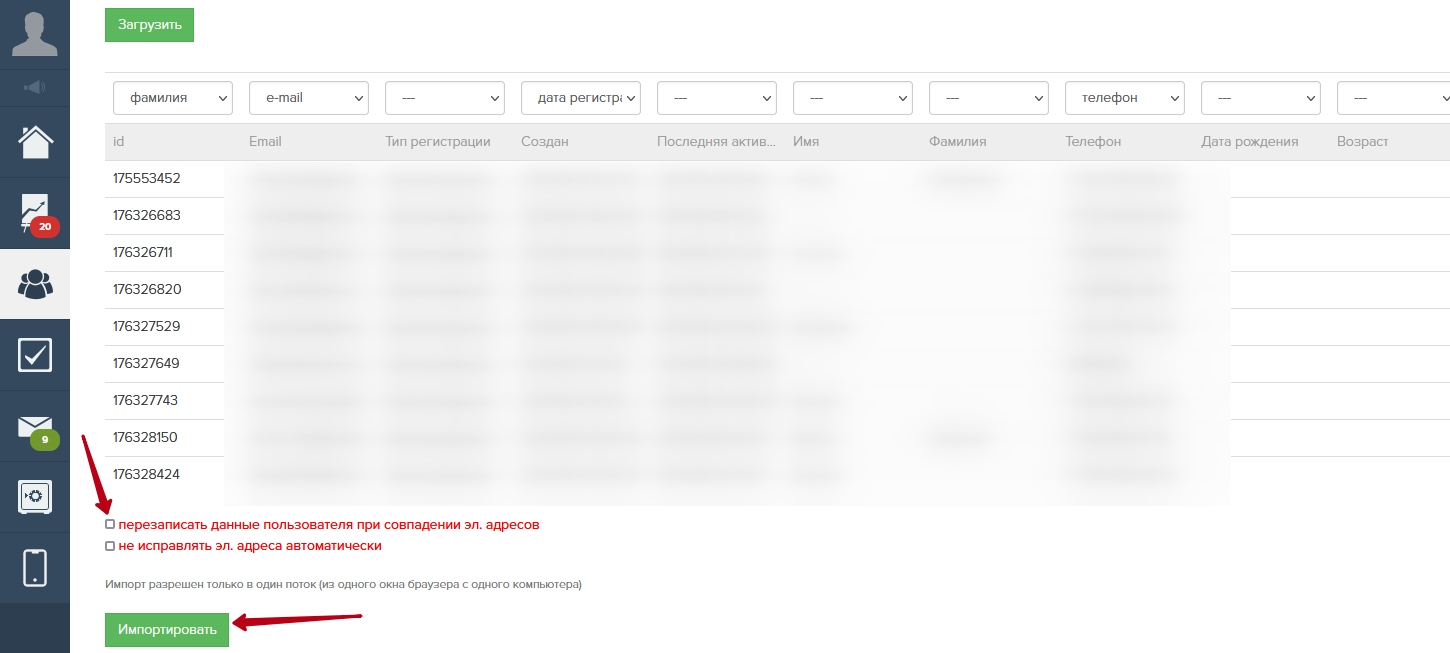The width and height of the screenshot is (1450, 653).
Task: Open the 'телефон' column mapping dropdown
Action: 1125,98
